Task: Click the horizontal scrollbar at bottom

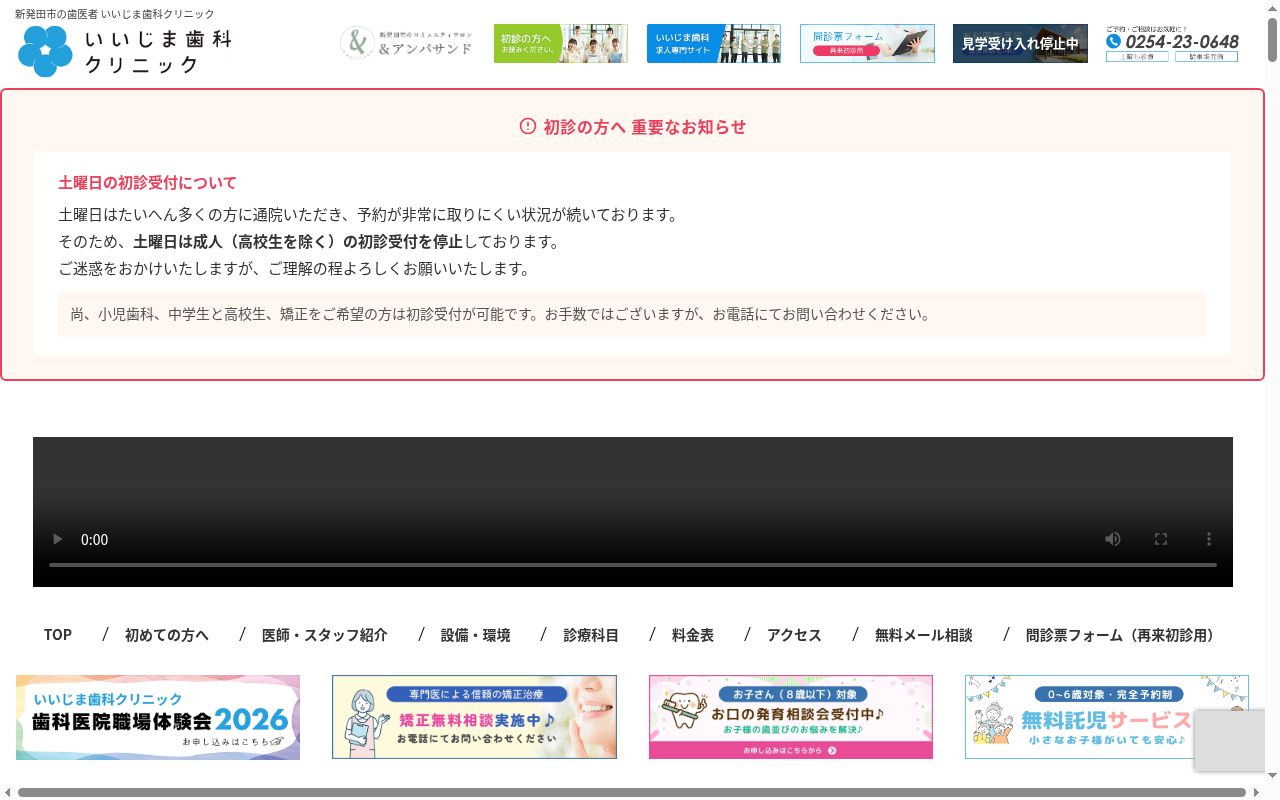Action: click(x=632, y=793)
